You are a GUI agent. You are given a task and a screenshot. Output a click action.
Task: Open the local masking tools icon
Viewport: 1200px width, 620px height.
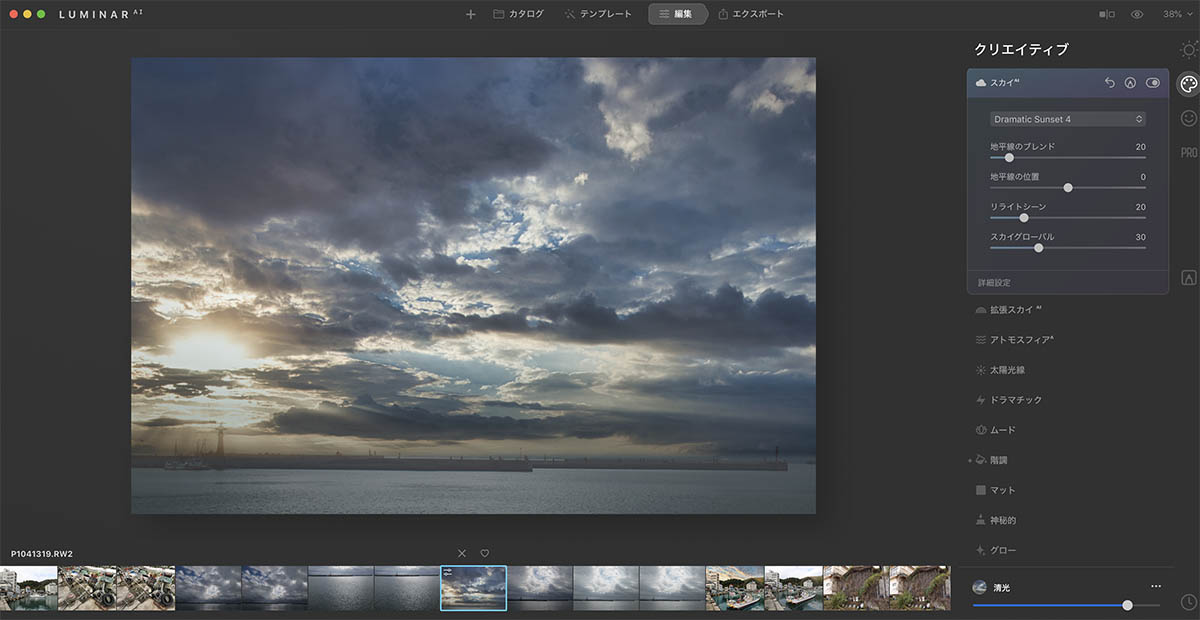pos(1189,278)
